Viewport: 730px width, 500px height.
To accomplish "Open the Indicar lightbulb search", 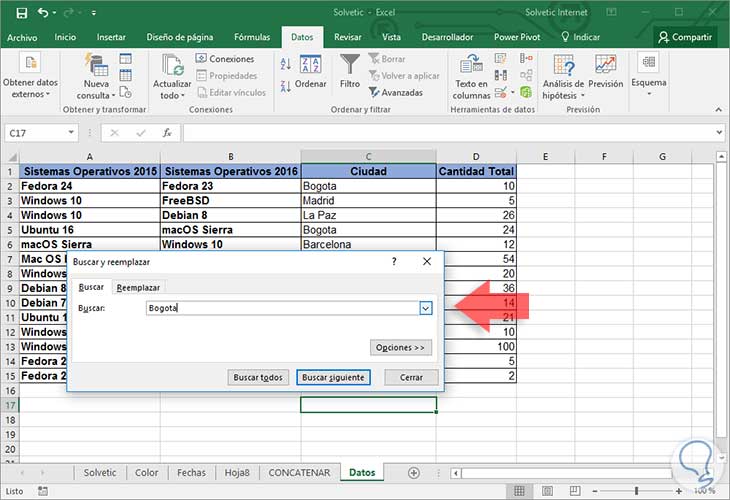I will (x=580, y=37).
